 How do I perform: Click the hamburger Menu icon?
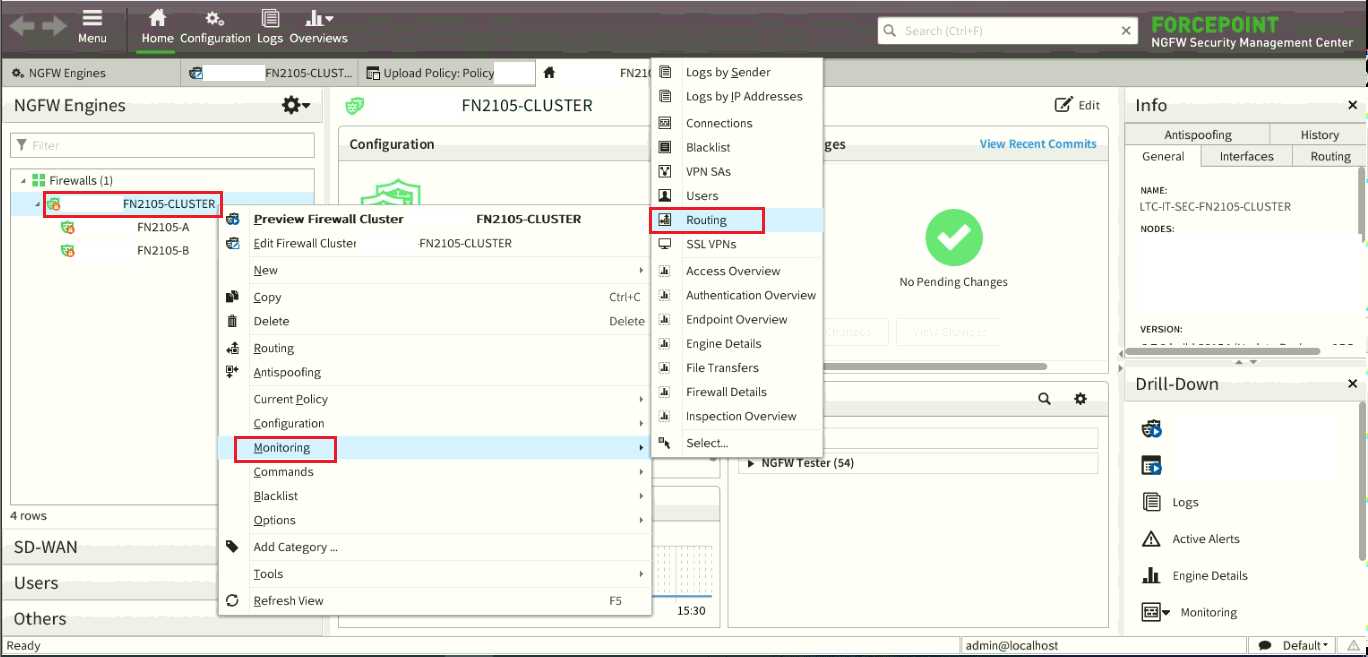click(x=92, y=19)
